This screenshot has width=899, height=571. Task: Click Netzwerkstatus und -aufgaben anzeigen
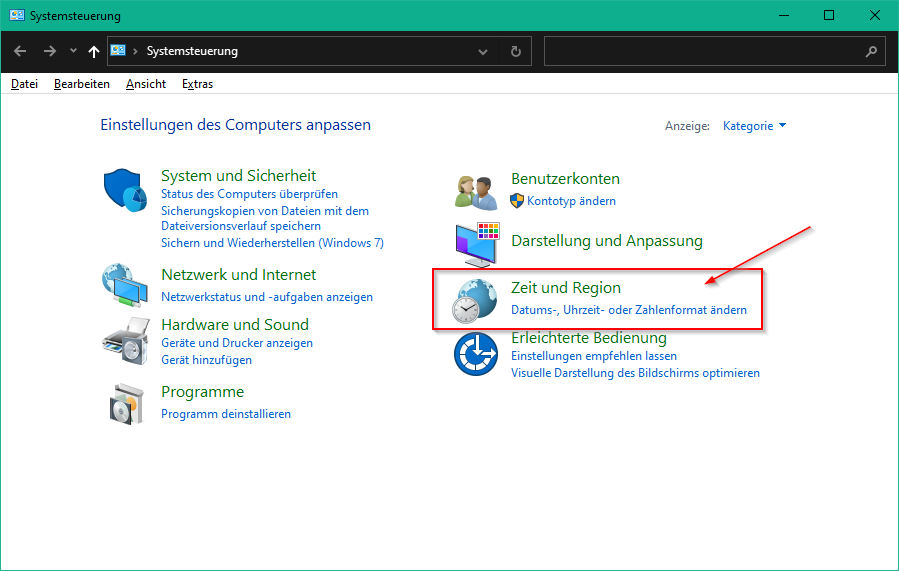pos(267,297)
